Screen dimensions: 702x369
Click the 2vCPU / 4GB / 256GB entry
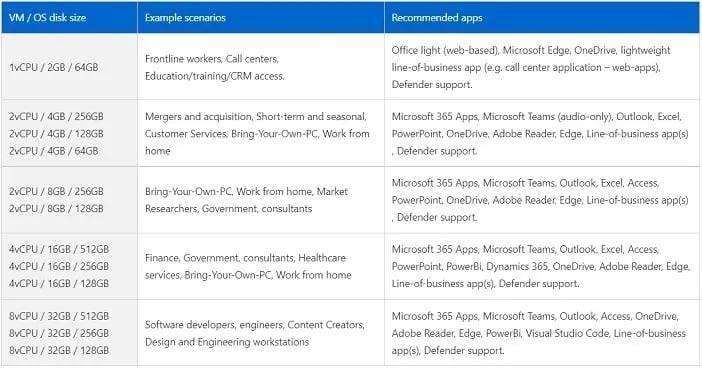(56, 116)
